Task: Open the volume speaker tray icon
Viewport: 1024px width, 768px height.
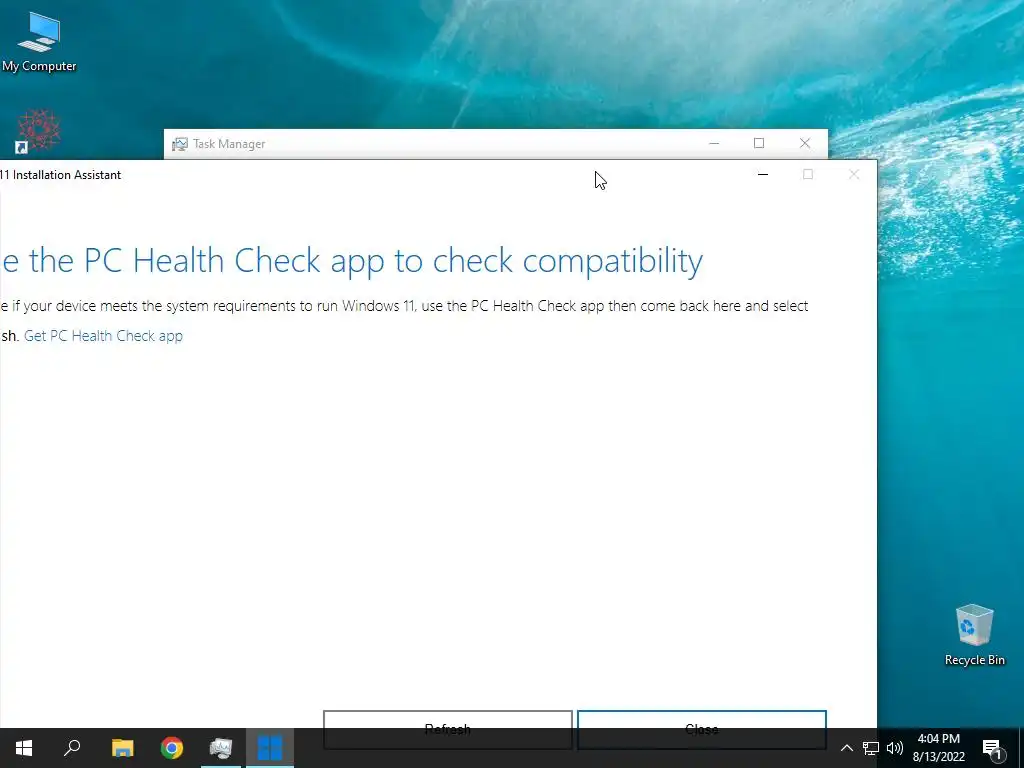Action: click(895, 748)
